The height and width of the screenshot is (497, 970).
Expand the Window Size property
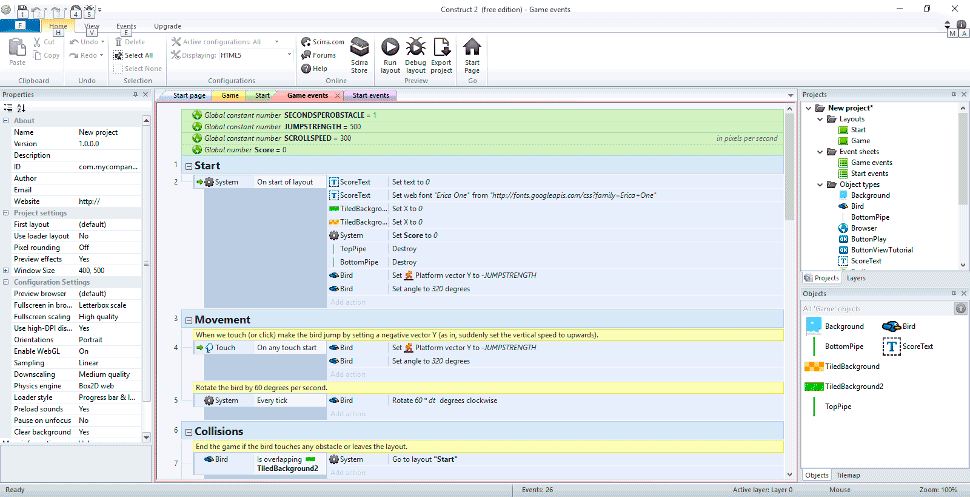(6, 271)
